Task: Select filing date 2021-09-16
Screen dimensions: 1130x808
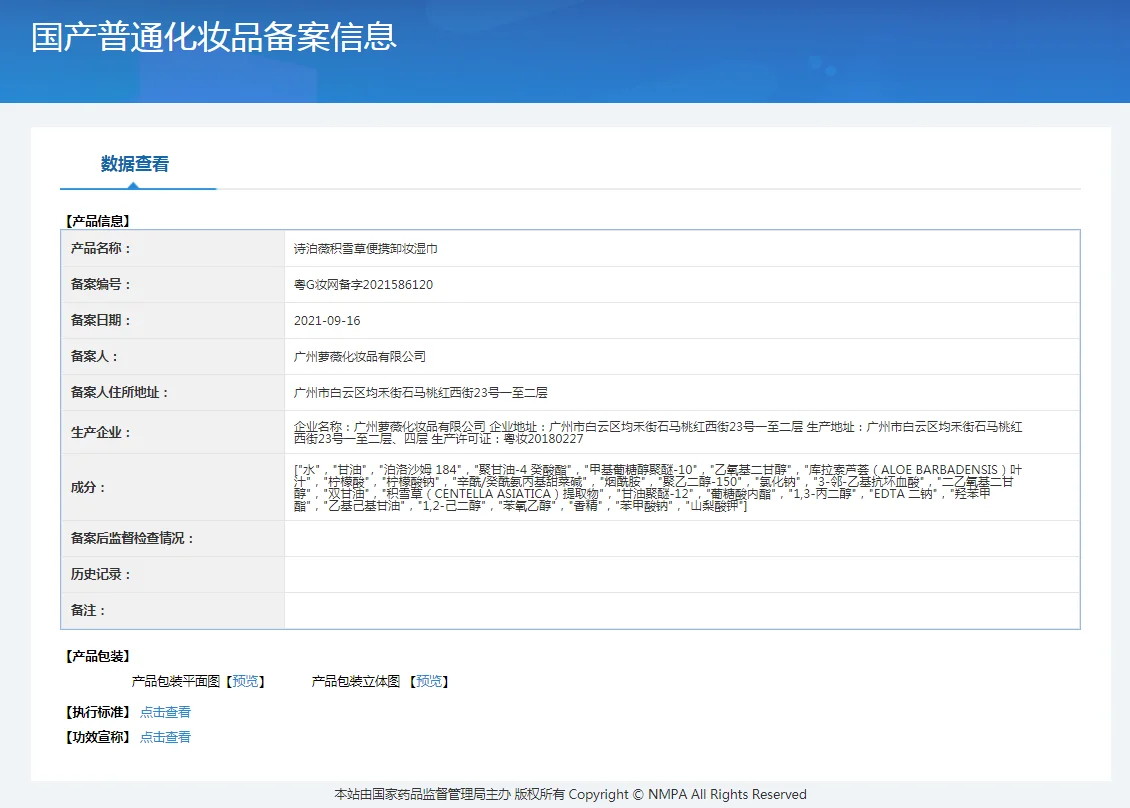Action: click(x=327, y=321)
